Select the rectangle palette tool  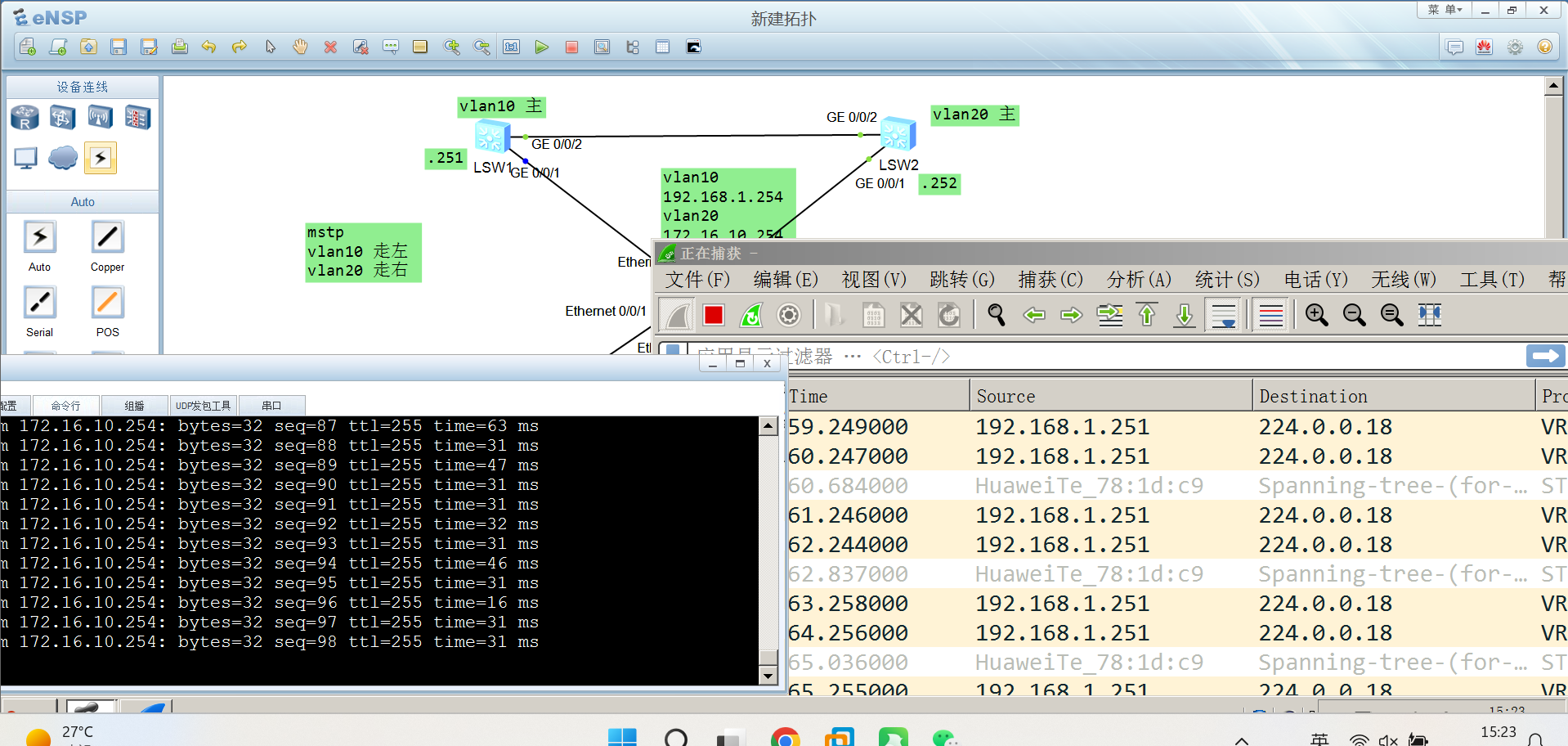coord(420,47)
